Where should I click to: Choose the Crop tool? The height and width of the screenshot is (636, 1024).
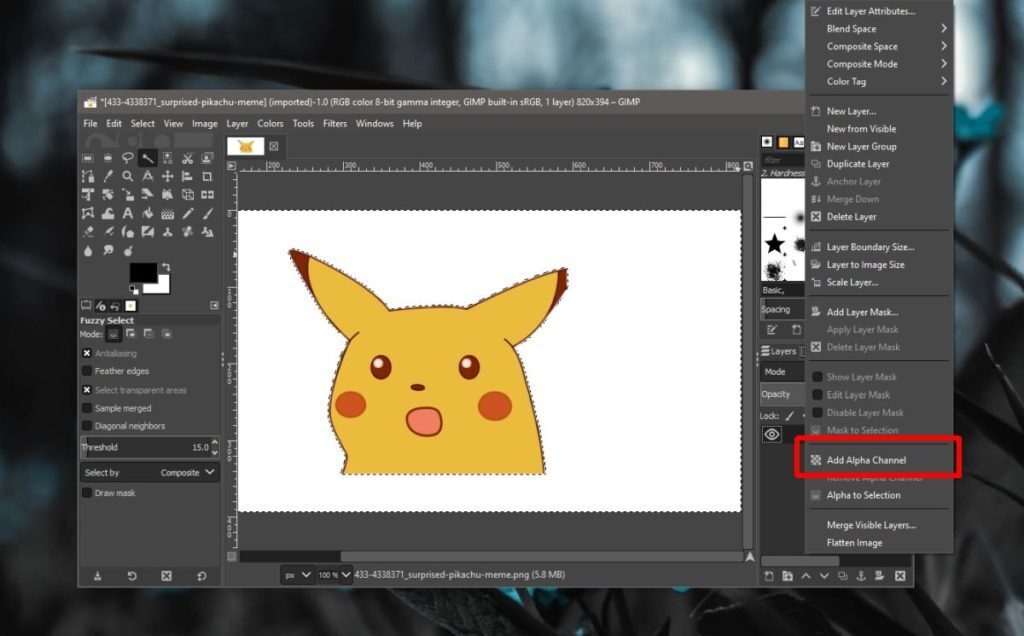click(206, 176)
